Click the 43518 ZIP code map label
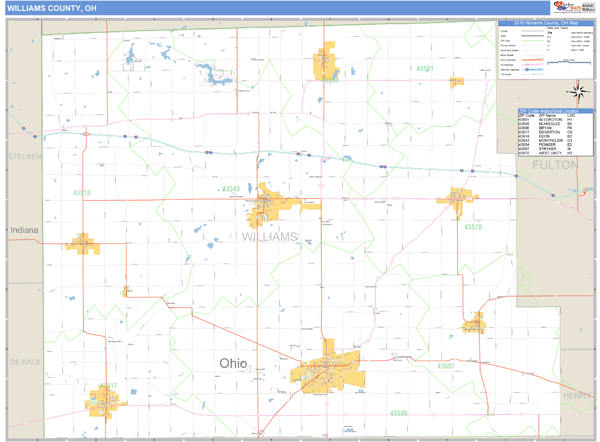This screenshot has height=442, width=600. tap(81, 193)
